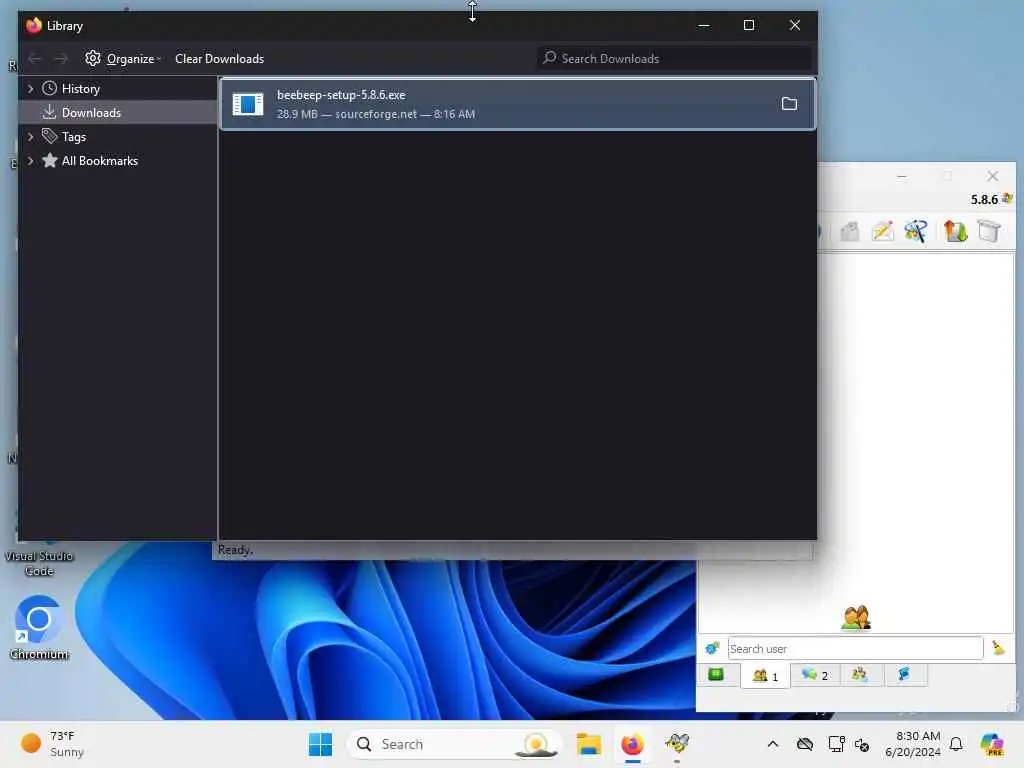
Task: Click the notification bell in system tray
Action: pos(956,744)
